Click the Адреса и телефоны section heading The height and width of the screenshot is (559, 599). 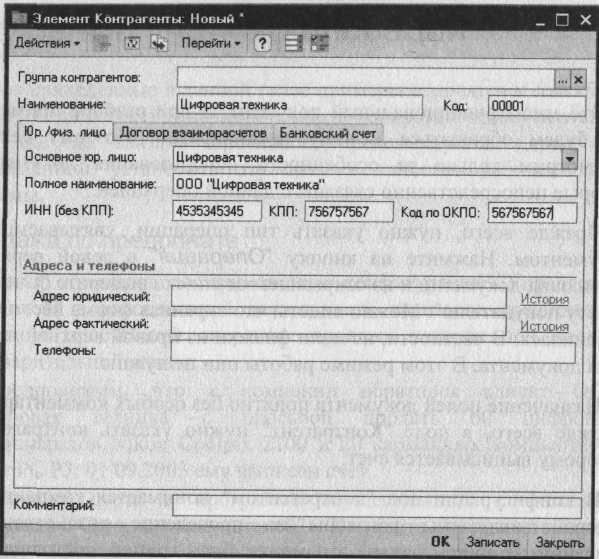pyautogui.click(x=89, y=266)
